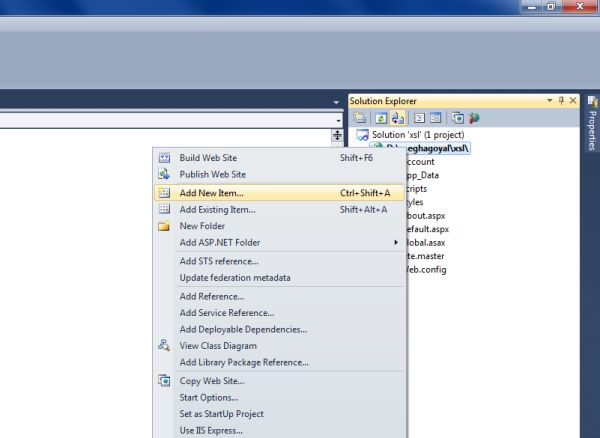This screenshot has height=438, width=600.
Task: Click the Solution 'xsl' node icon
Action: pos(362,135)
